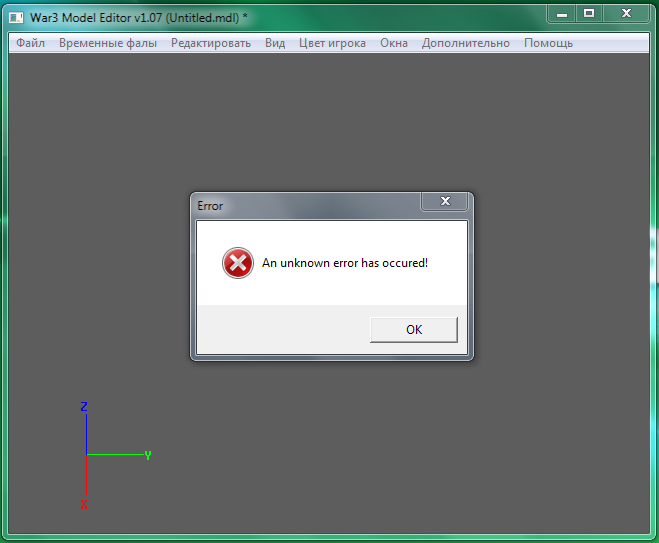Open the Временные фалы menu

(108, 43)
